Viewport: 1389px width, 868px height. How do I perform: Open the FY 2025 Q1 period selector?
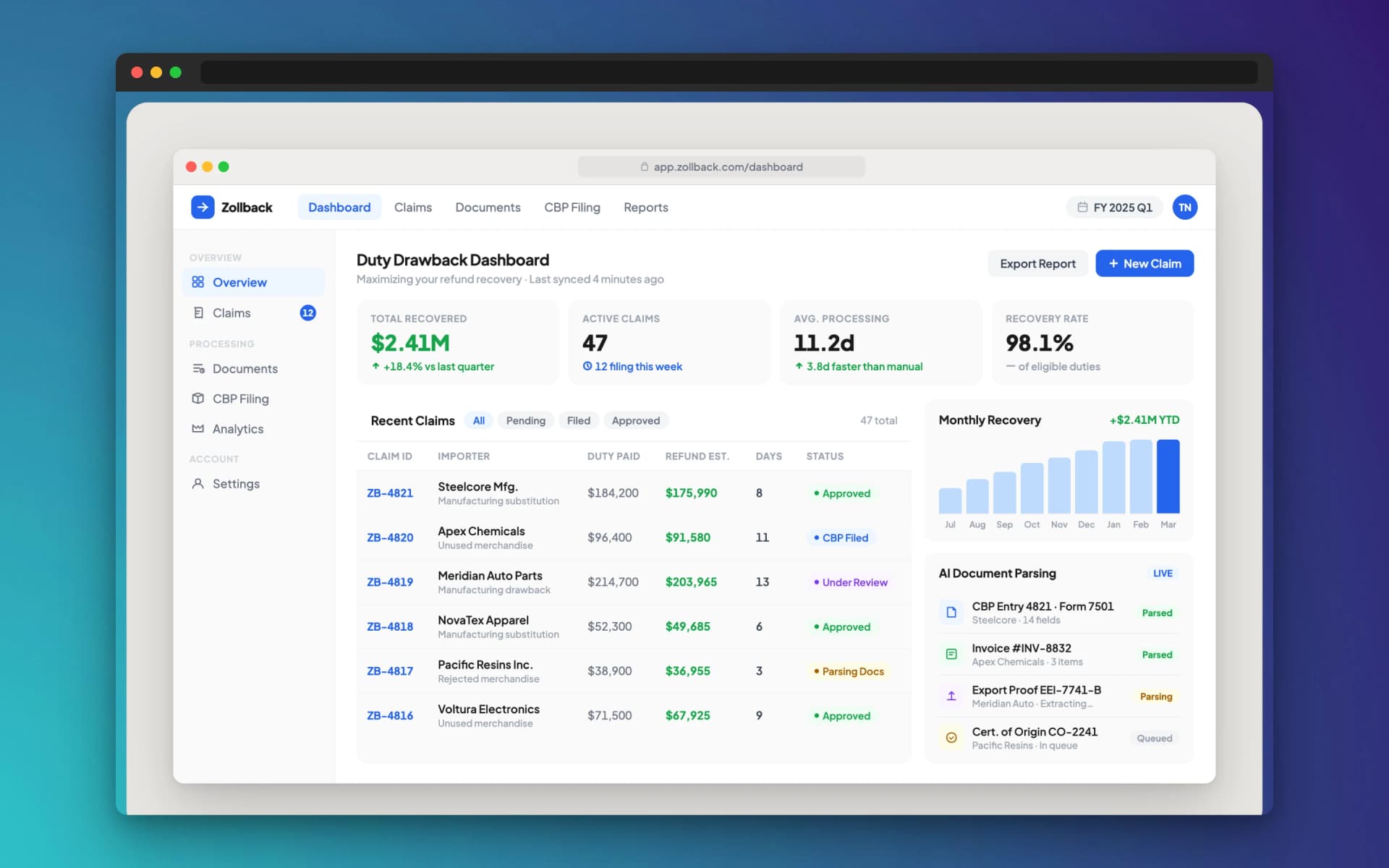click(1114, 208)
